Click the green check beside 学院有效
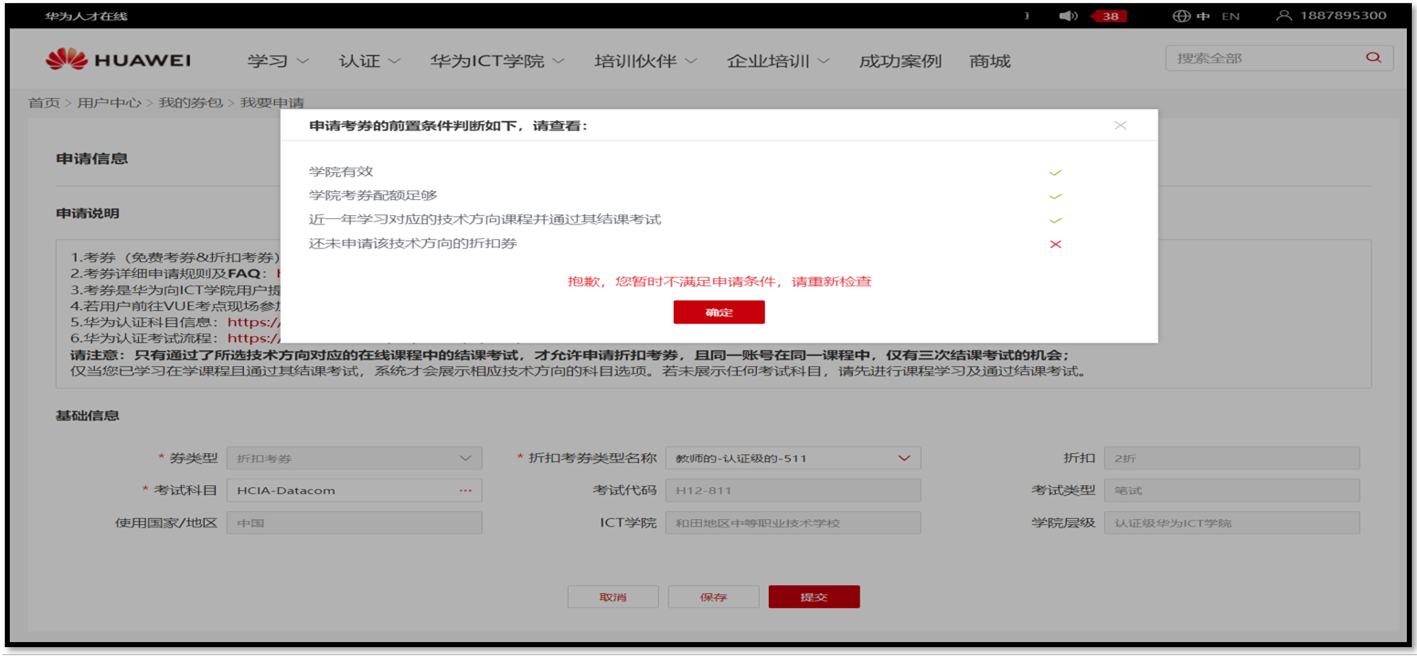Viewport: 1417px width, 656px height. (x=1055, y=173)
